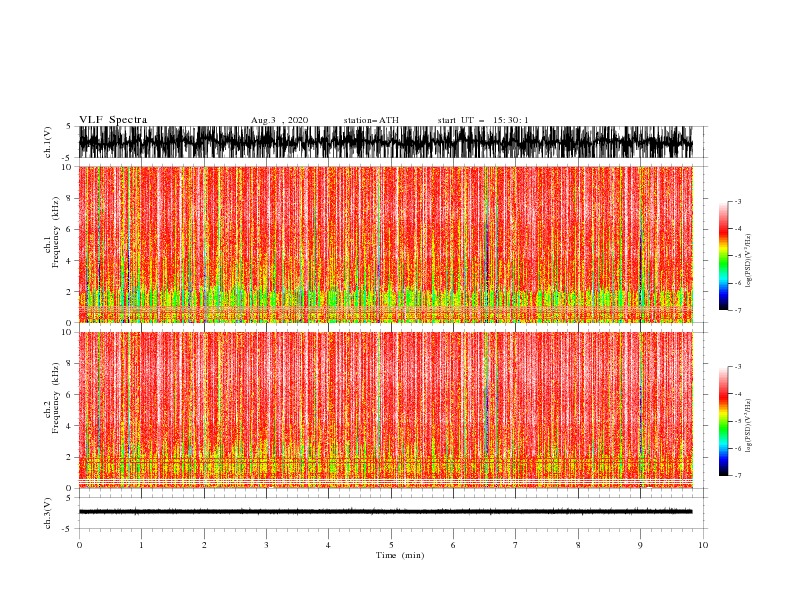Image resolution: width=792 pixels, height=612 pixels.
Task: Click the "VLF Spectra" plot title
Action: click(113, 120)
